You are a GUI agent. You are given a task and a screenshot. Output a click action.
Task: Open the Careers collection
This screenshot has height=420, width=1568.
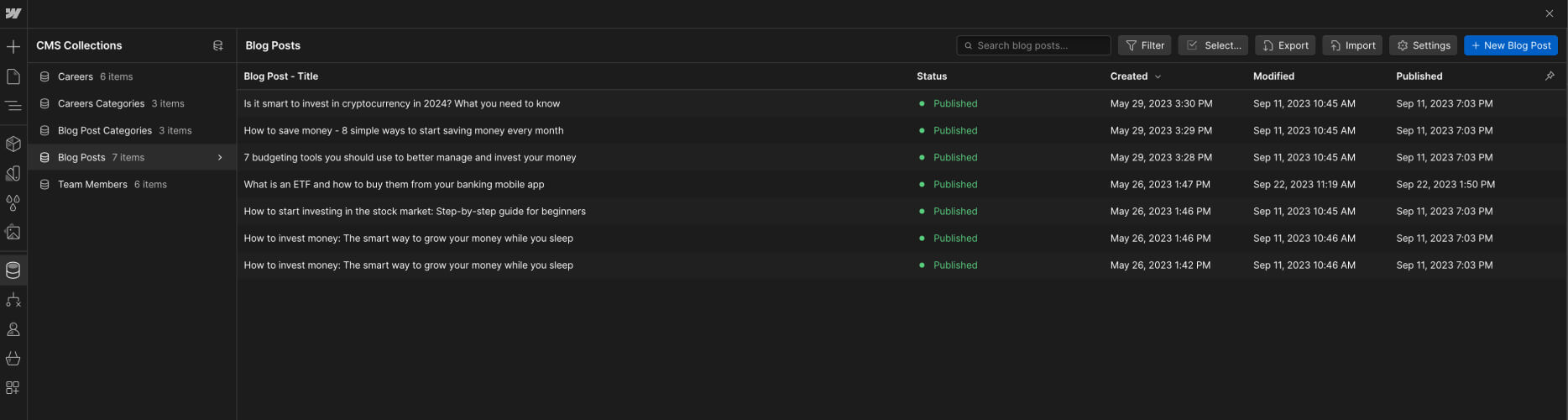coord(132,76)
